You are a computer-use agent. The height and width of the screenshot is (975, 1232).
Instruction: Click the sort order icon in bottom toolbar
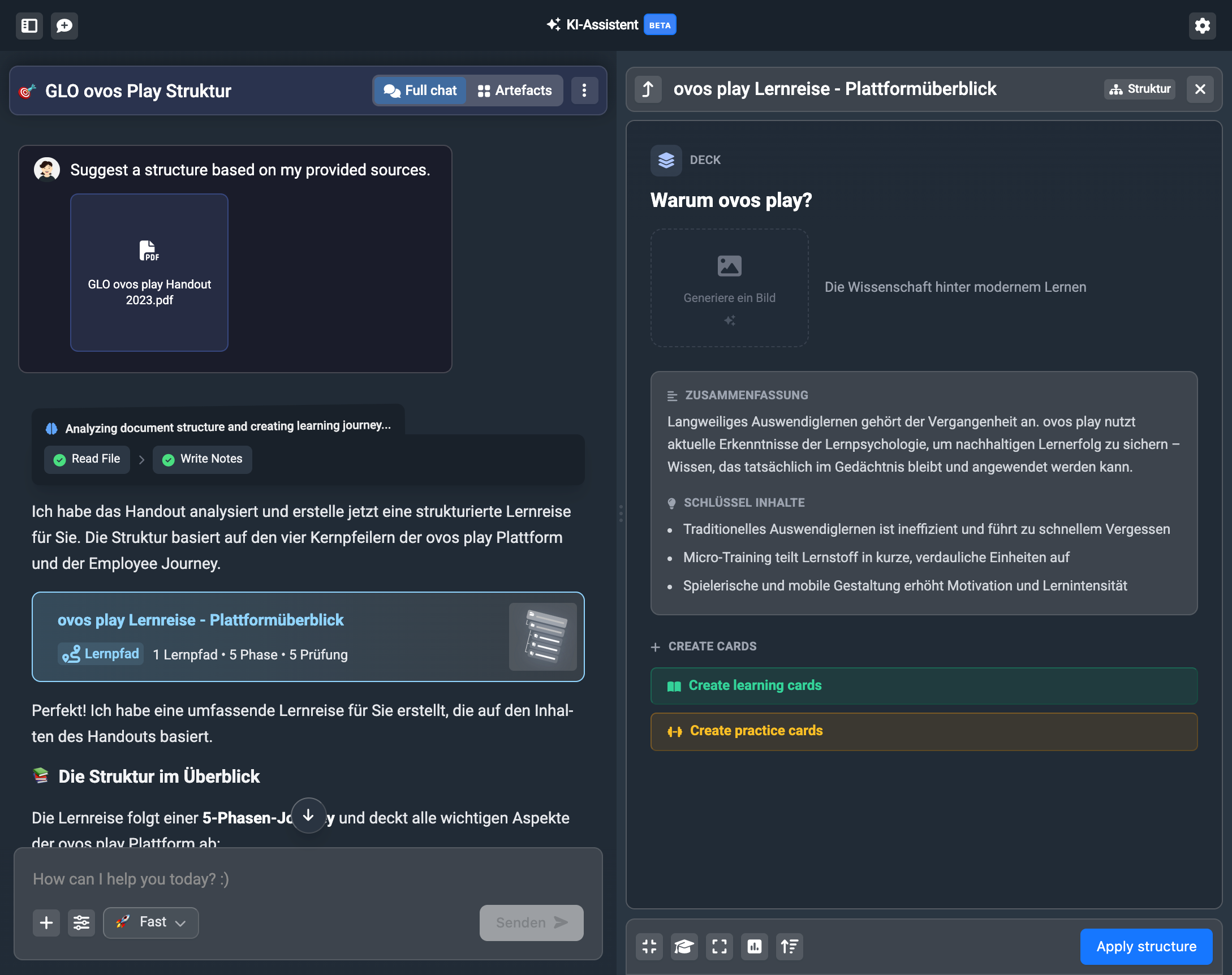(x=790, y=947)
